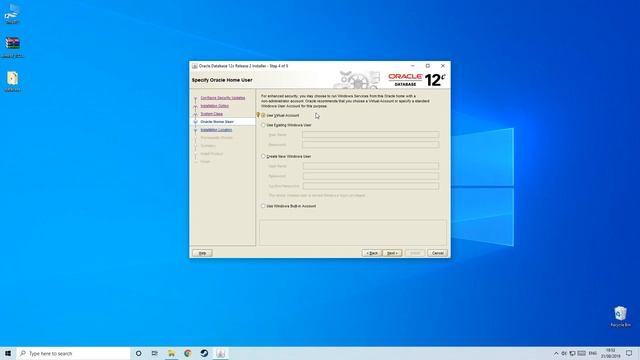Go back with the Back button
The image size is (640, 360).
point(372,253)
